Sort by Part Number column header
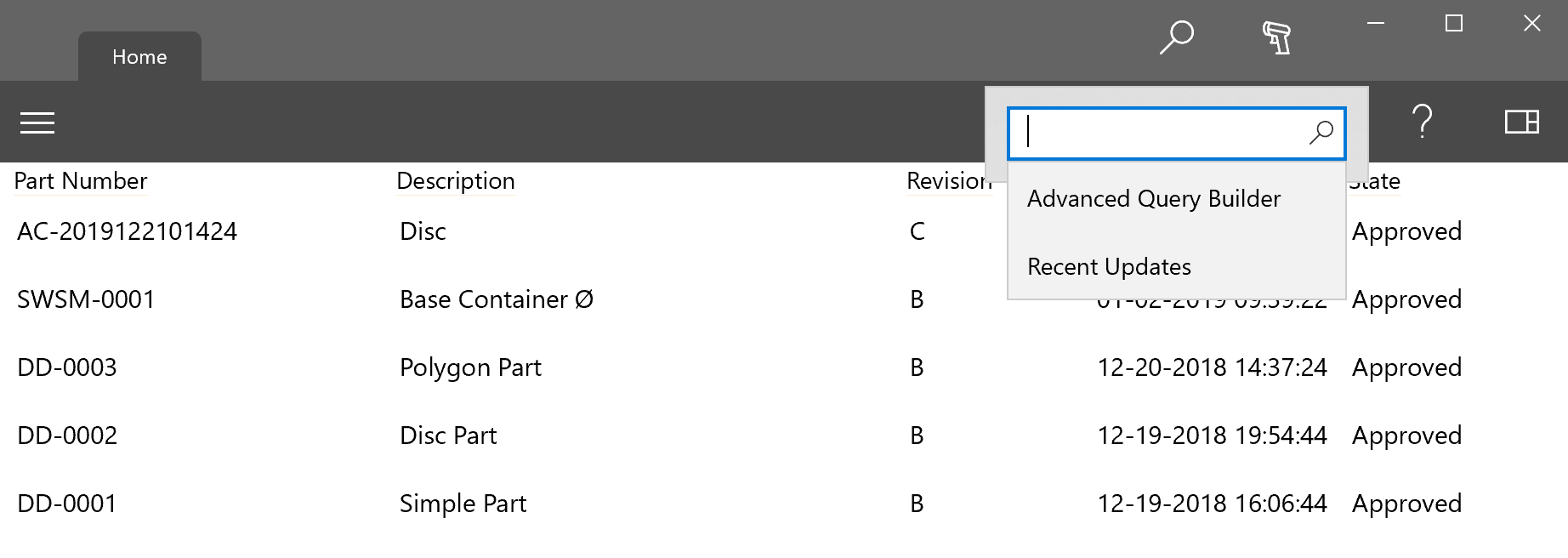The image size is (1568, 558). pyautogui.click(x=81, y=181)
